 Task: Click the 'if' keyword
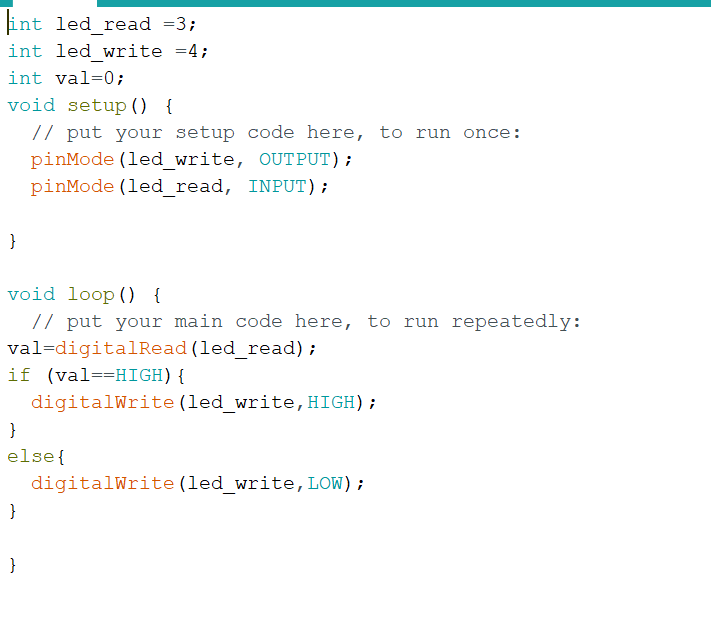point(19,375)
